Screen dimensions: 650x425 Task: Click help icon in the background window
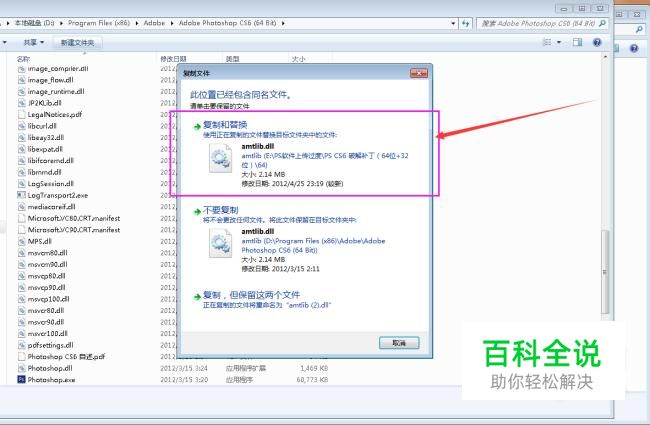click(634, 49)
